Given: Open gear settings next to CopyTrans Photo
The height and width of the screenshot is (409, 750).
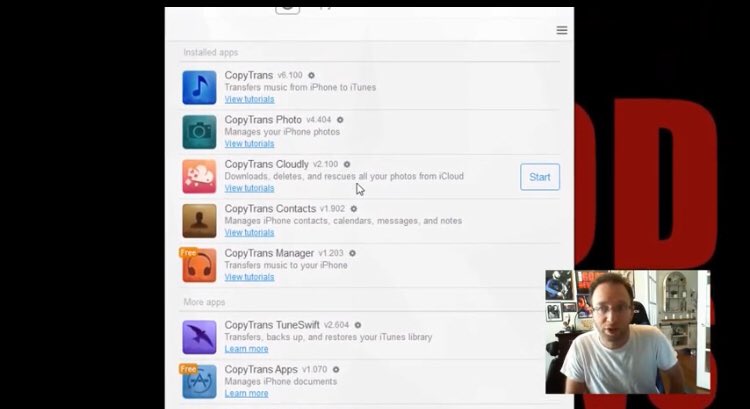Looking at the screenshot, I should pos(340,120).
